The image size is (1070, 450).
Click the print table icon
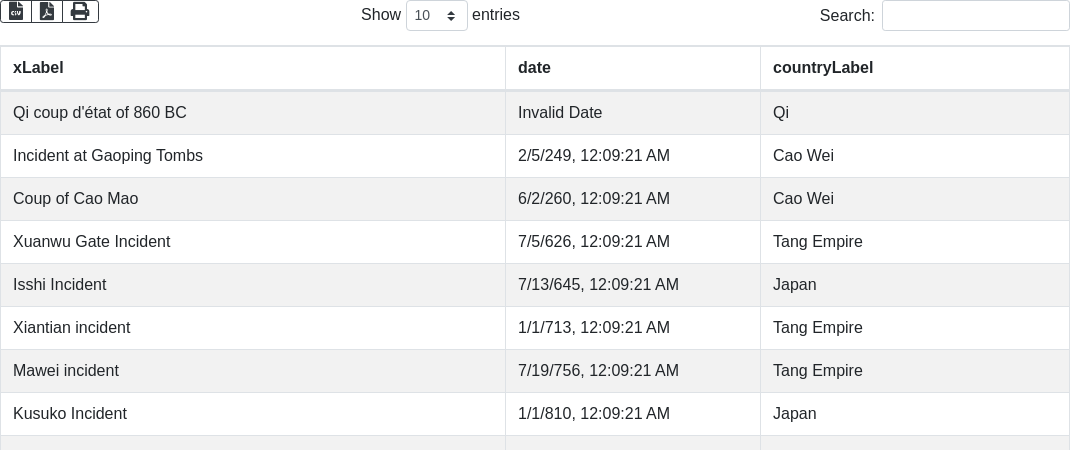pyautogui.click(x=80, y=11)
